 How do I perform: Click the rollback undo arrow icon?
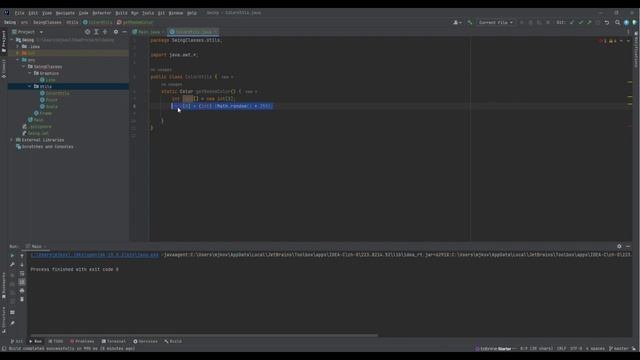coord(607,22)
